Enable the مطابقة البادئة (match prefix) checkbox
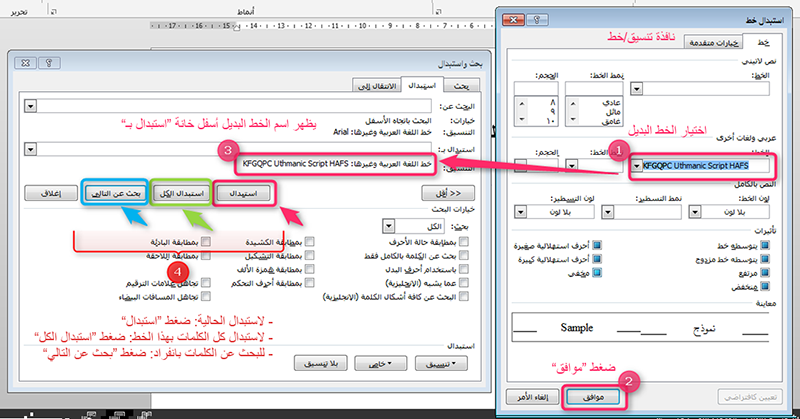Viewport: 800px width, 419px height. (206, 242)
